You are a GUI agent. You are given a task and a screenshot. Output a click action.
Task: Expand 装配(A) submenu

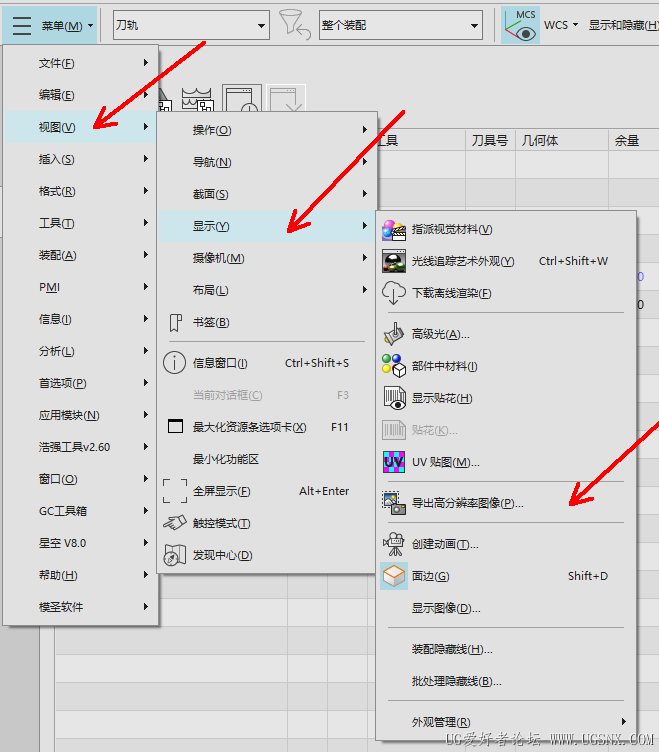click(x=81, y=255)
